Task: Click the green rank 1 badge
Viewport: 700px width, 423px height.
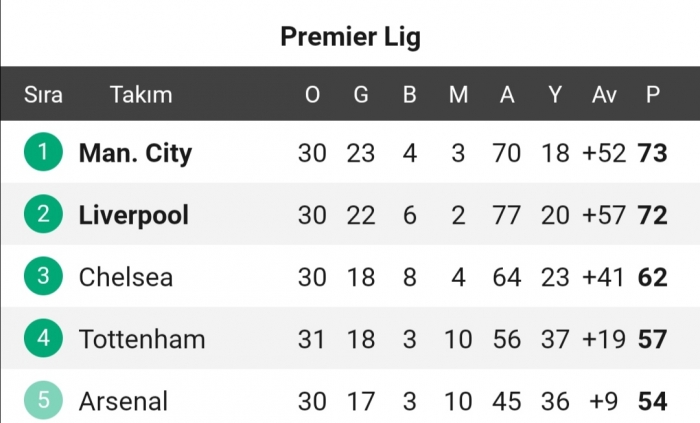Action: tap(43, 153)
